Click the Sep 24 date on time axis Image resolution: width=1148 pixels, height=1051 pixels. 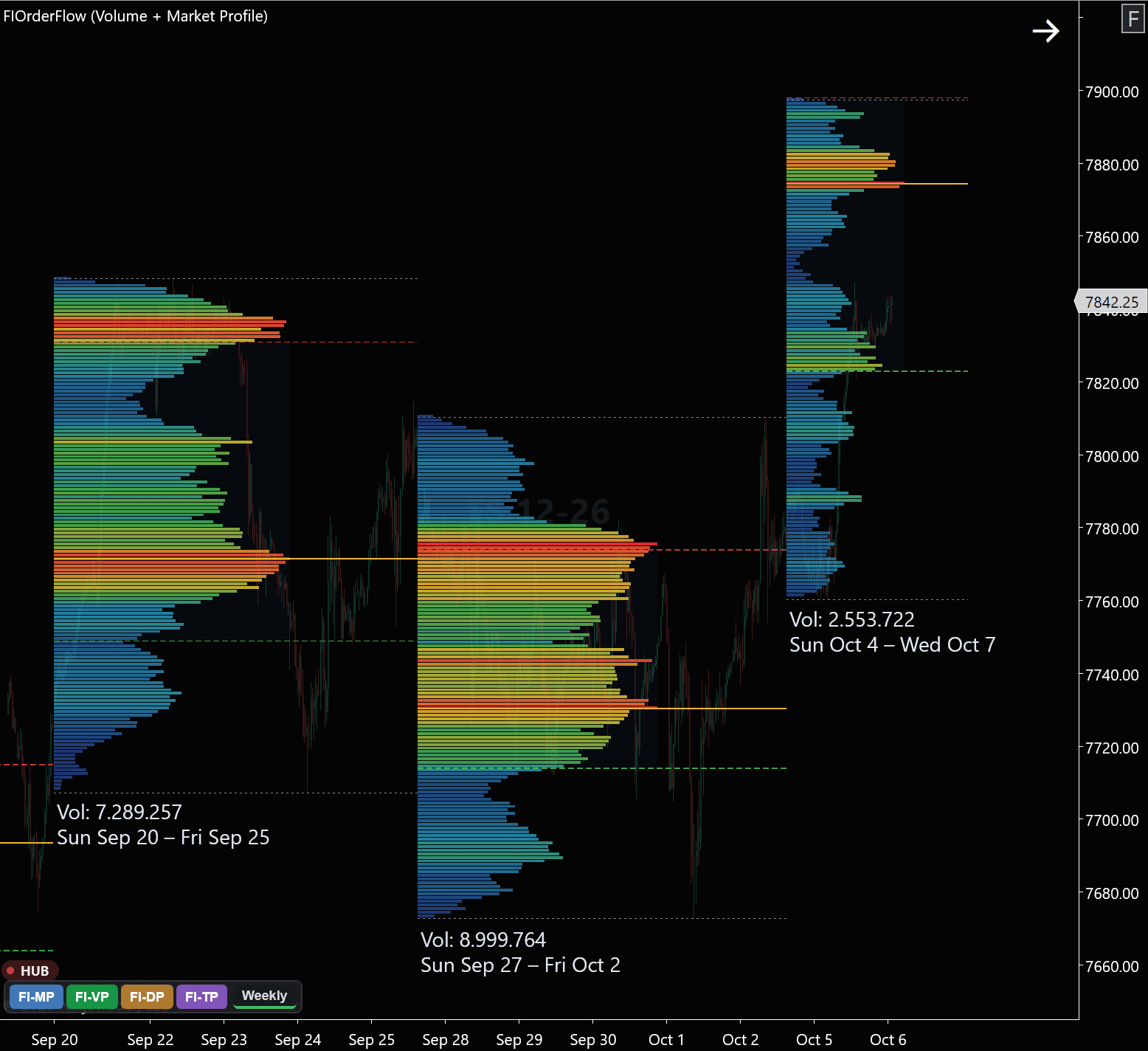[x=298, y=1039]
